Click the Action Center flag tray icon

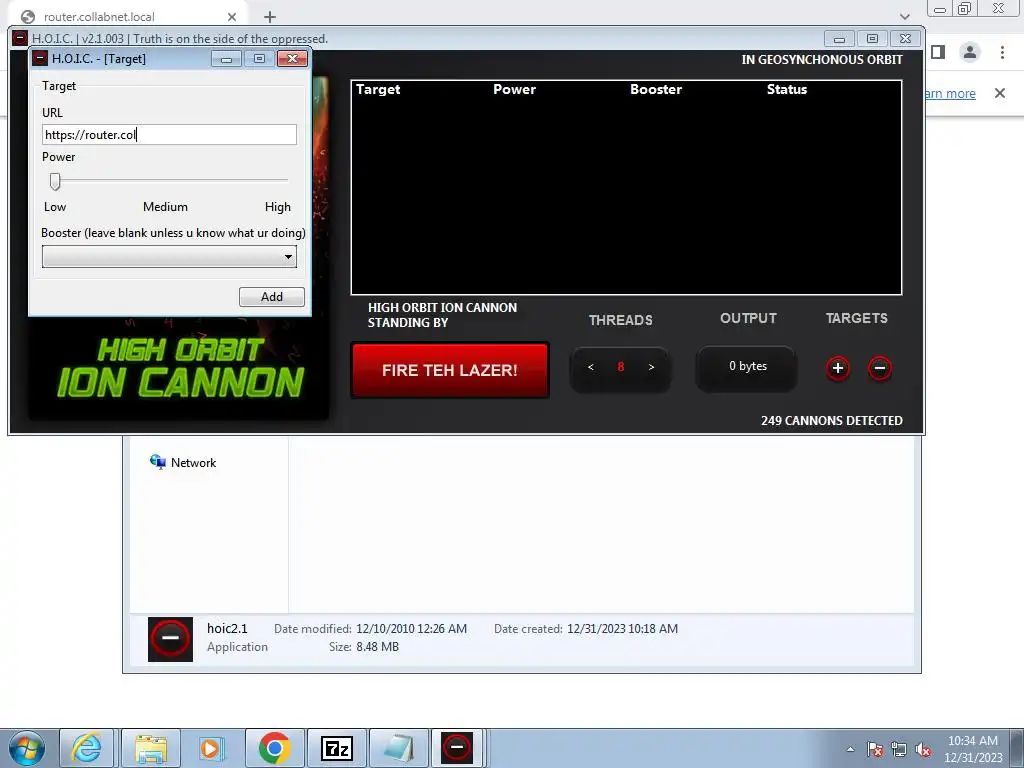(x=875, y=749)
